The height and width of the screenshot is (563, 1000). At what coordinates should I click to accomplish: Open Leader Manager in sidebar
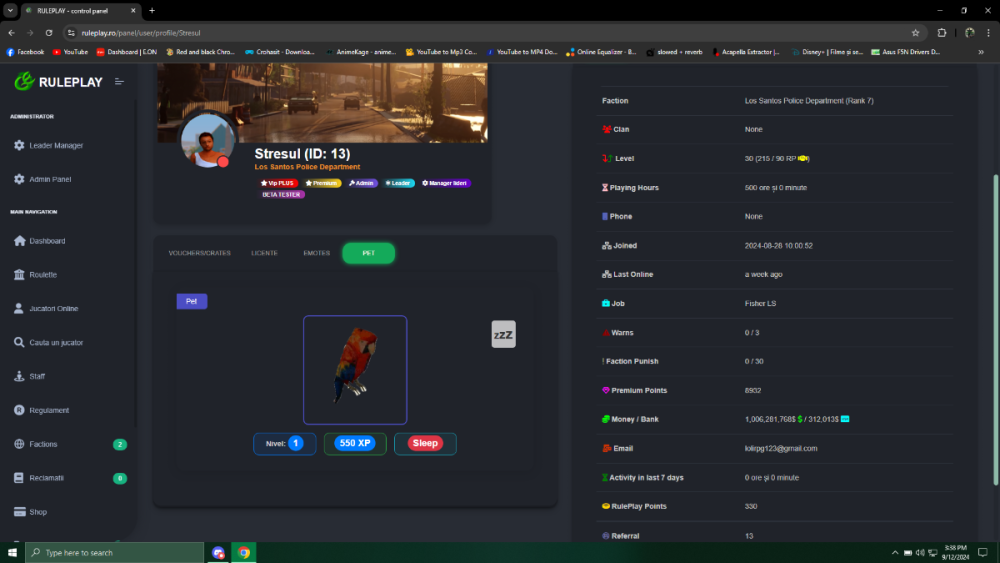click(56, 146)
